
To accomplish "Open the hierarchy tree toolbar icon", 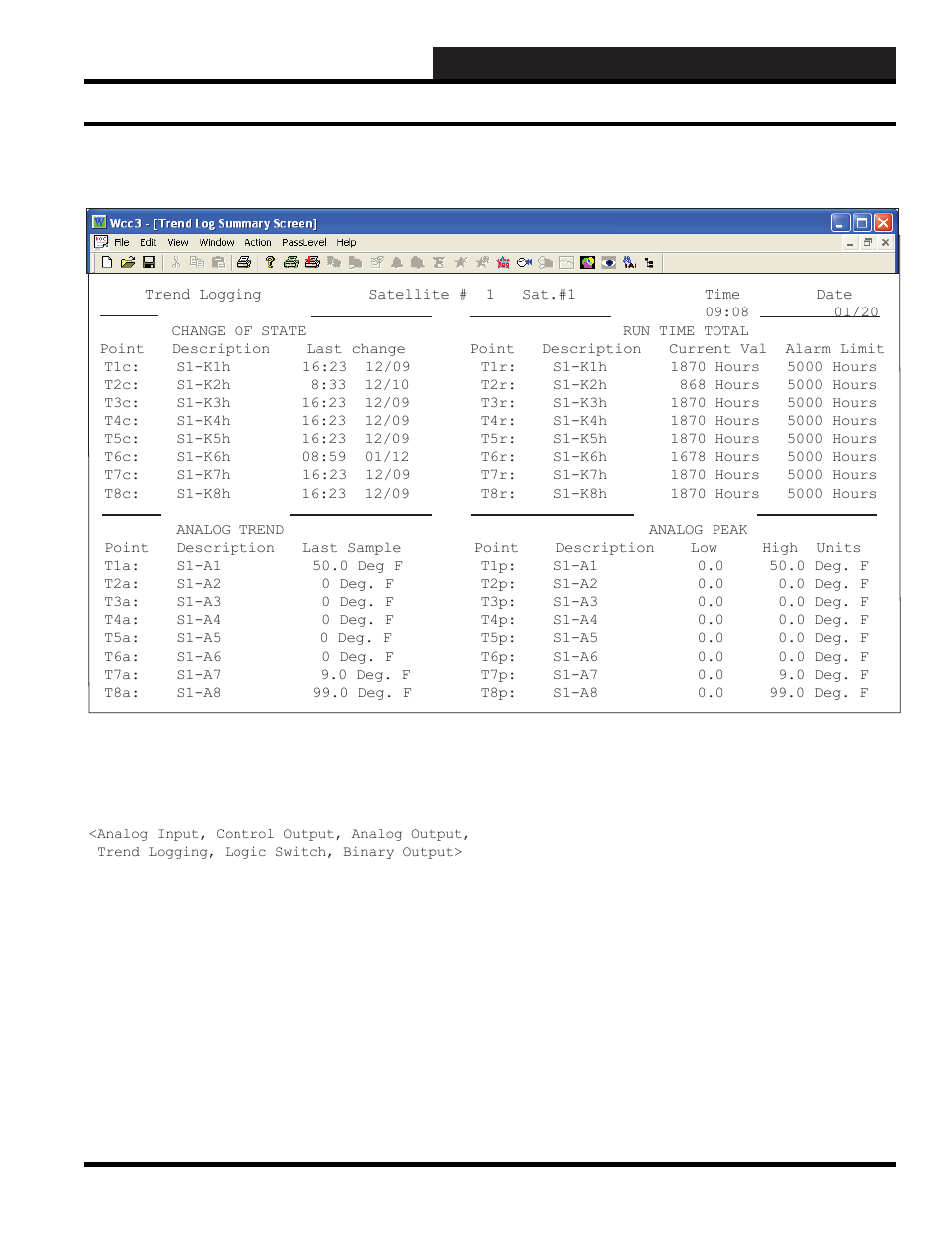I will [650, 262].
